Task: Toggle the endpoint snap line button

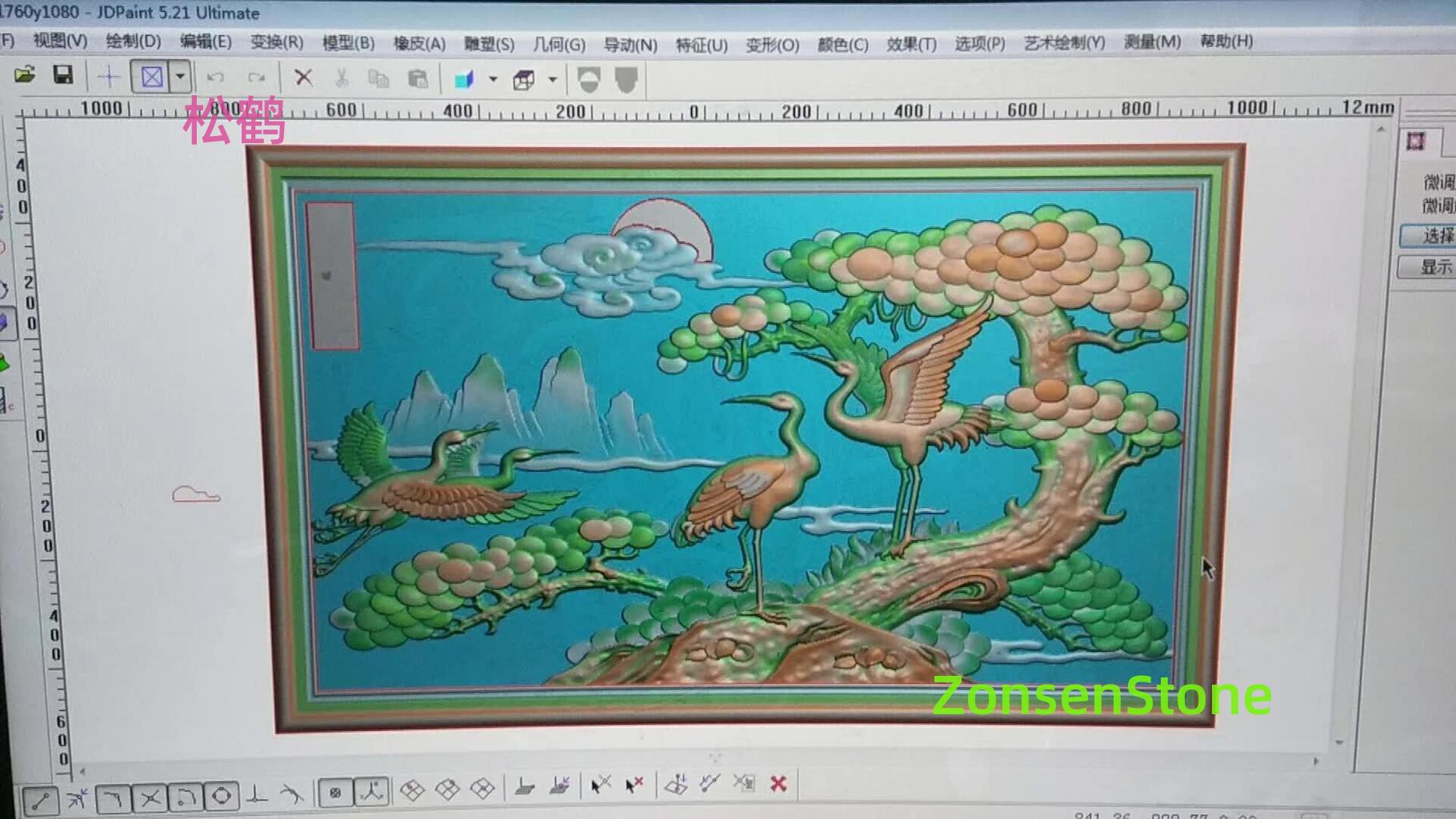Action: point(40,799)
